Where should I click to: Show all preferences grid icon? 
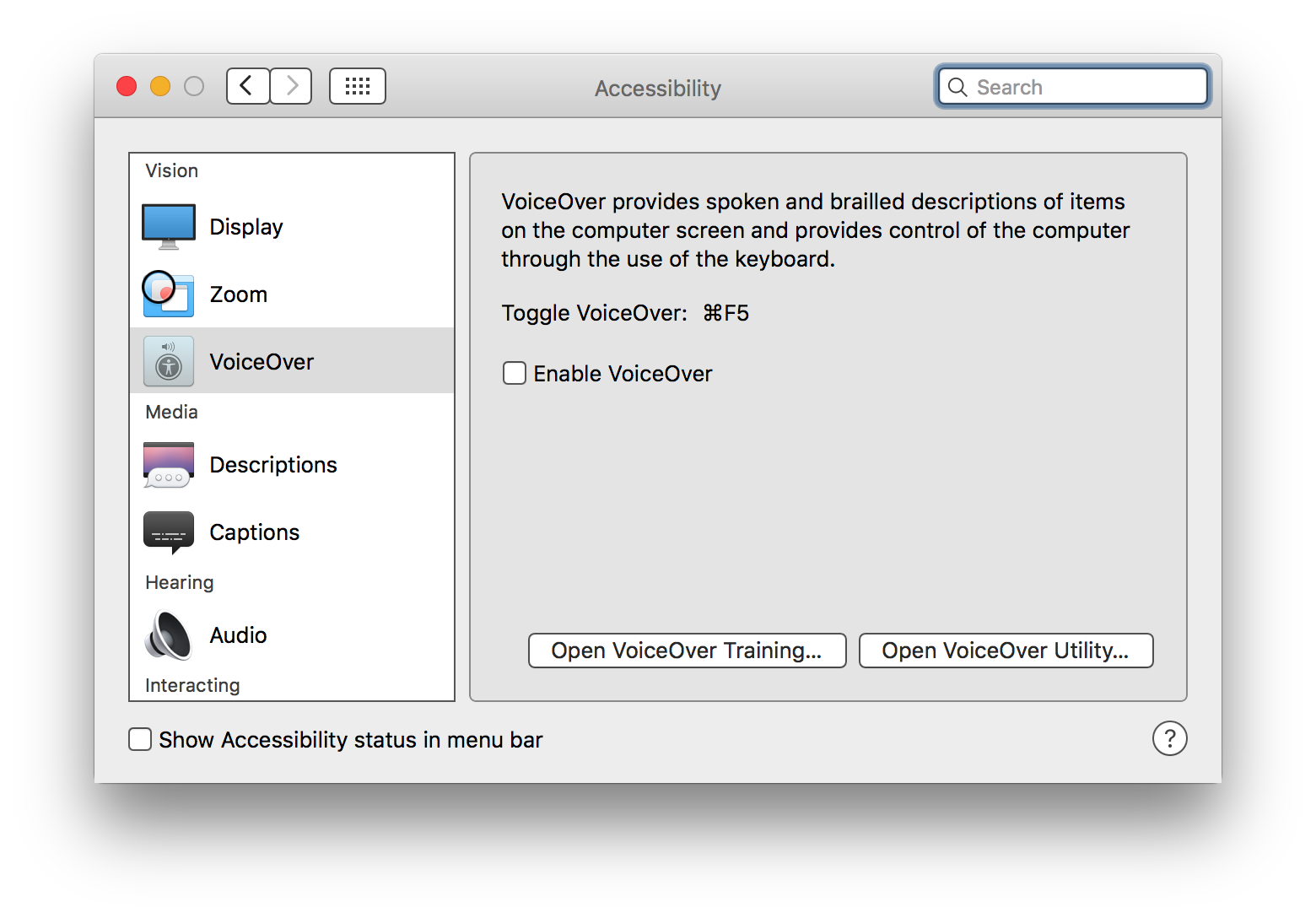coord(358,86)
